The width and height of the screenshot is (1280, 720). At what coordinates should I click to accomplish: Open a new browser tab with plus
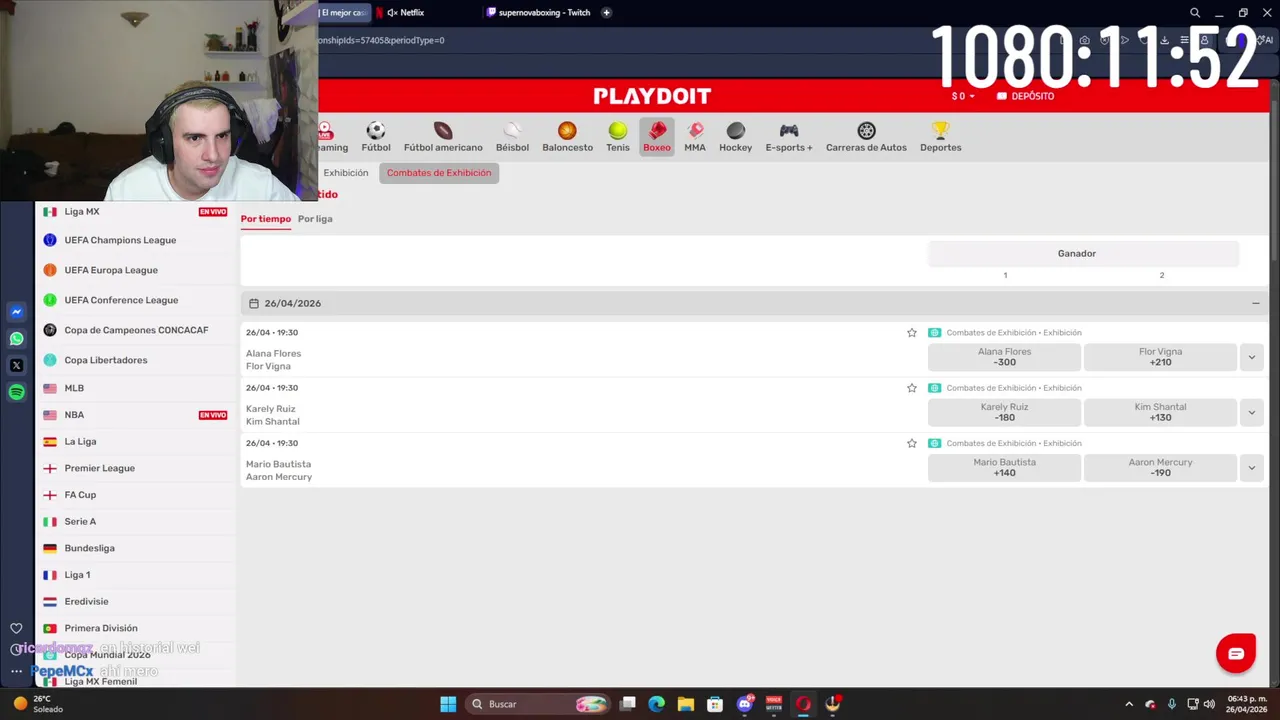point(606,13)
